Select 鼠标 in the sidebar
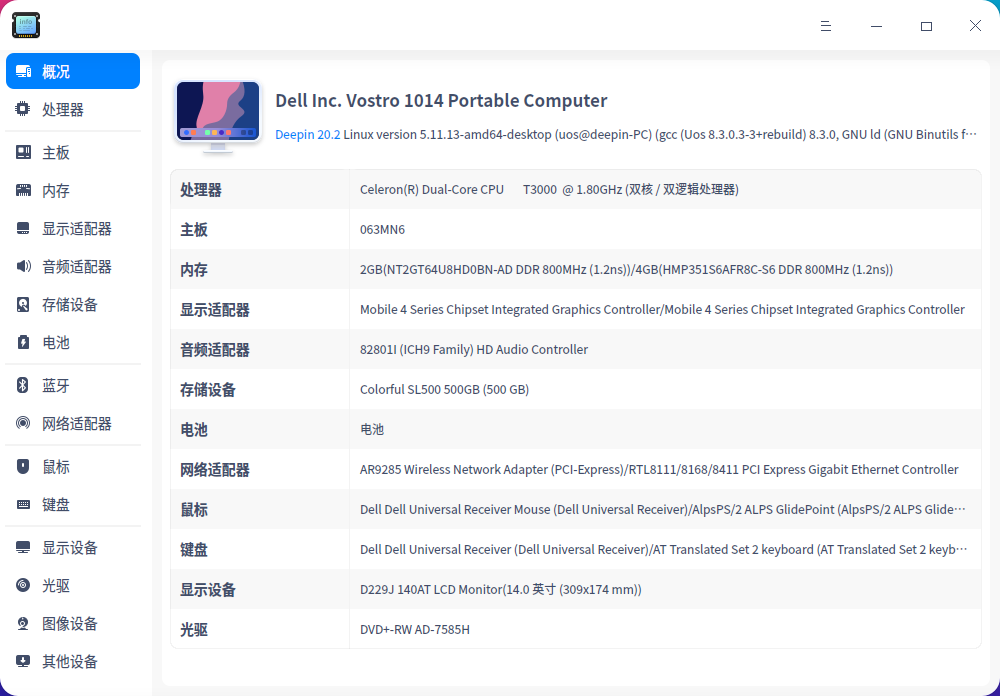The height and width of the screenshot is (696, 1000). (x=73, y=466)
